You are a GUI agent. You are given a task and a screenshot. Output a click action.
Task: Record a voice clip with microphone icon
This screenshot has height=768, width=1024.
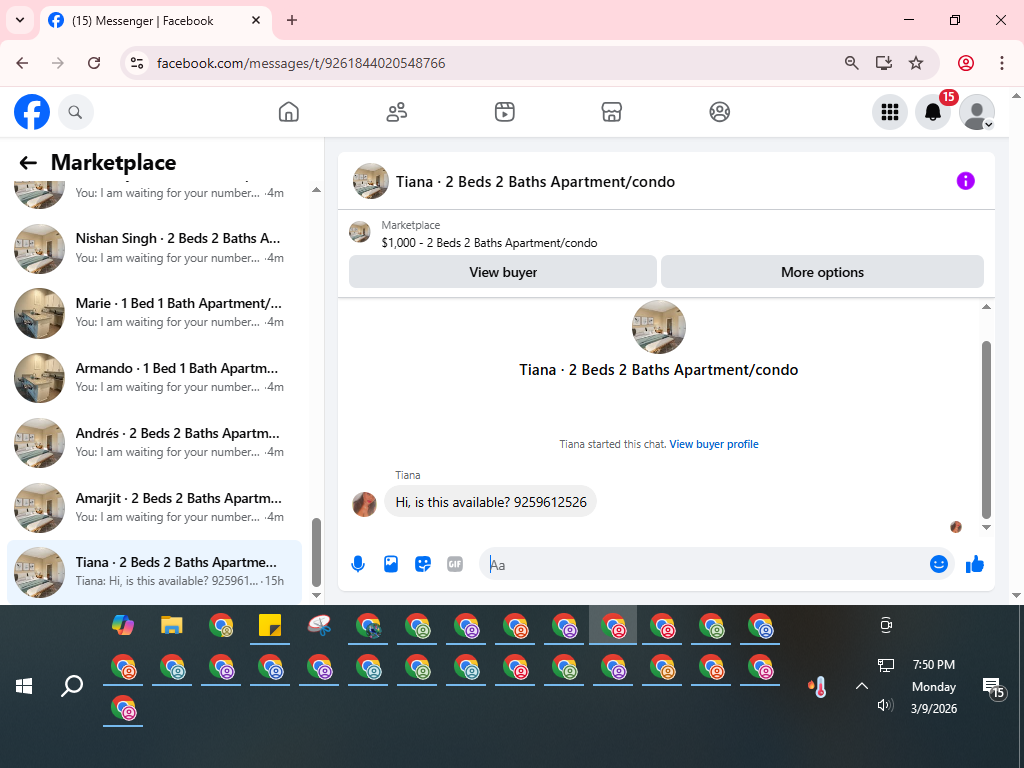coord(358,564)
